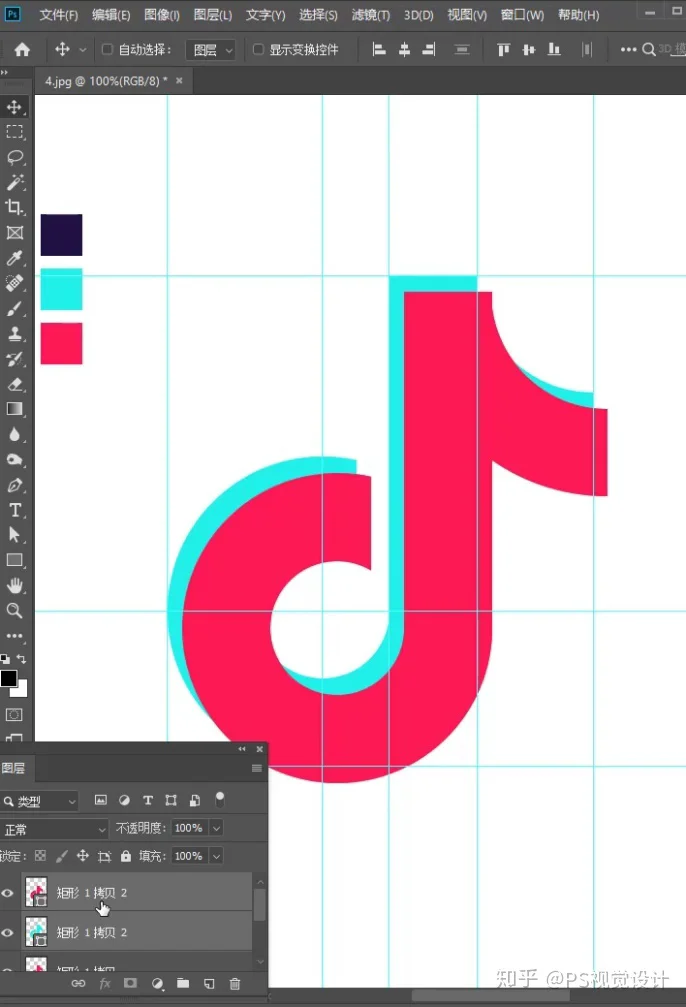Screen dimensions: 686x1007
Task: Select the Crop tool
Action: pos(14,207)
